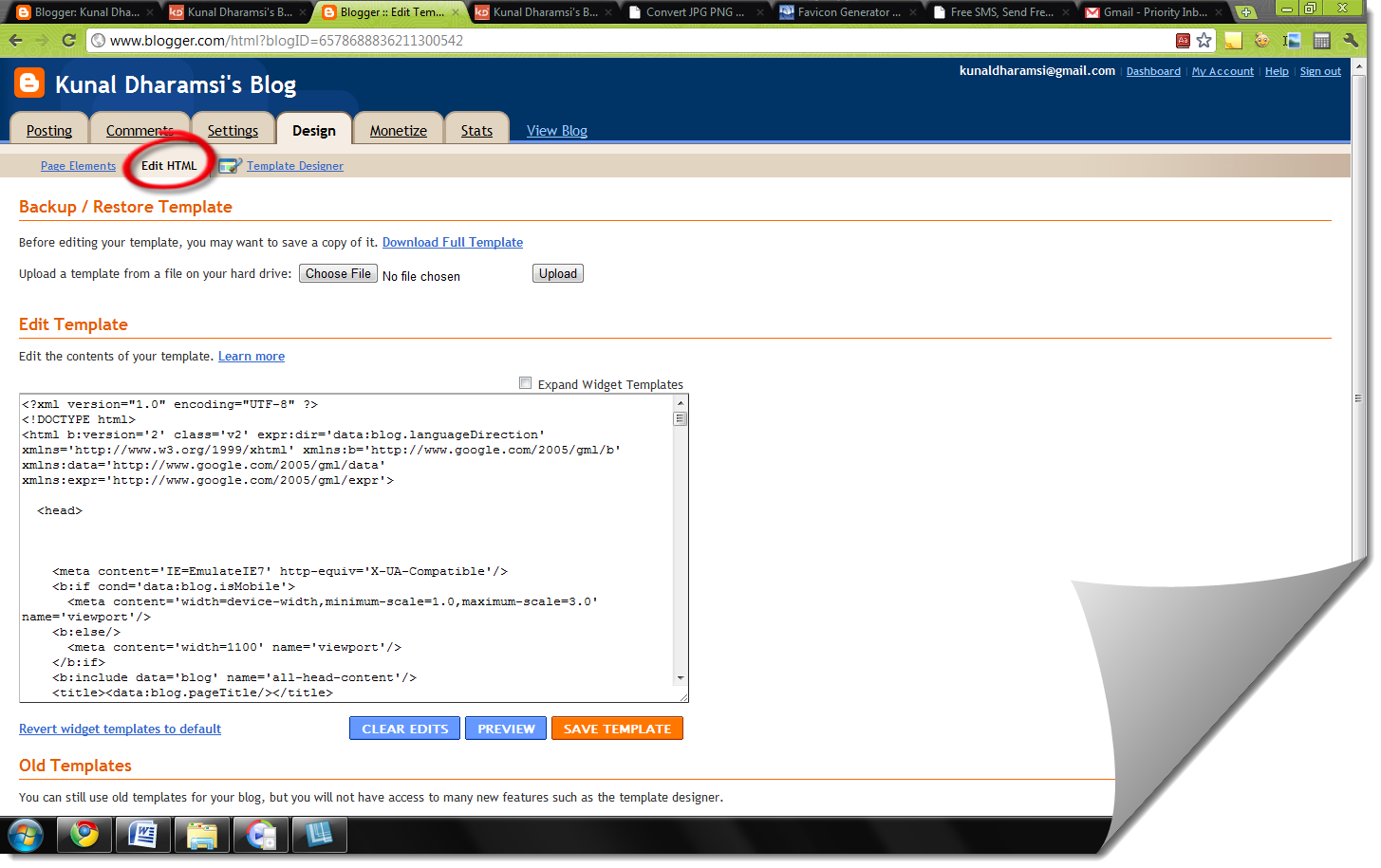Click the page scrollbar up arrow
The image size is (1381, 868).
[x=1358, y=66]
